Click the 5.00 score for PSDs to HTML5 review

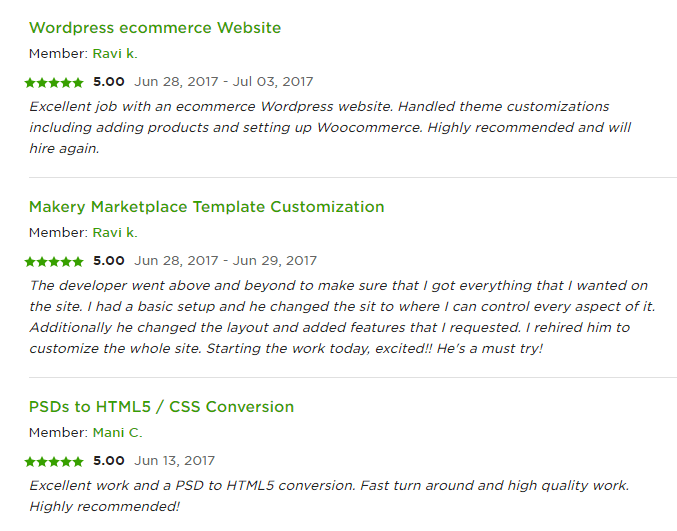(109, 461)
